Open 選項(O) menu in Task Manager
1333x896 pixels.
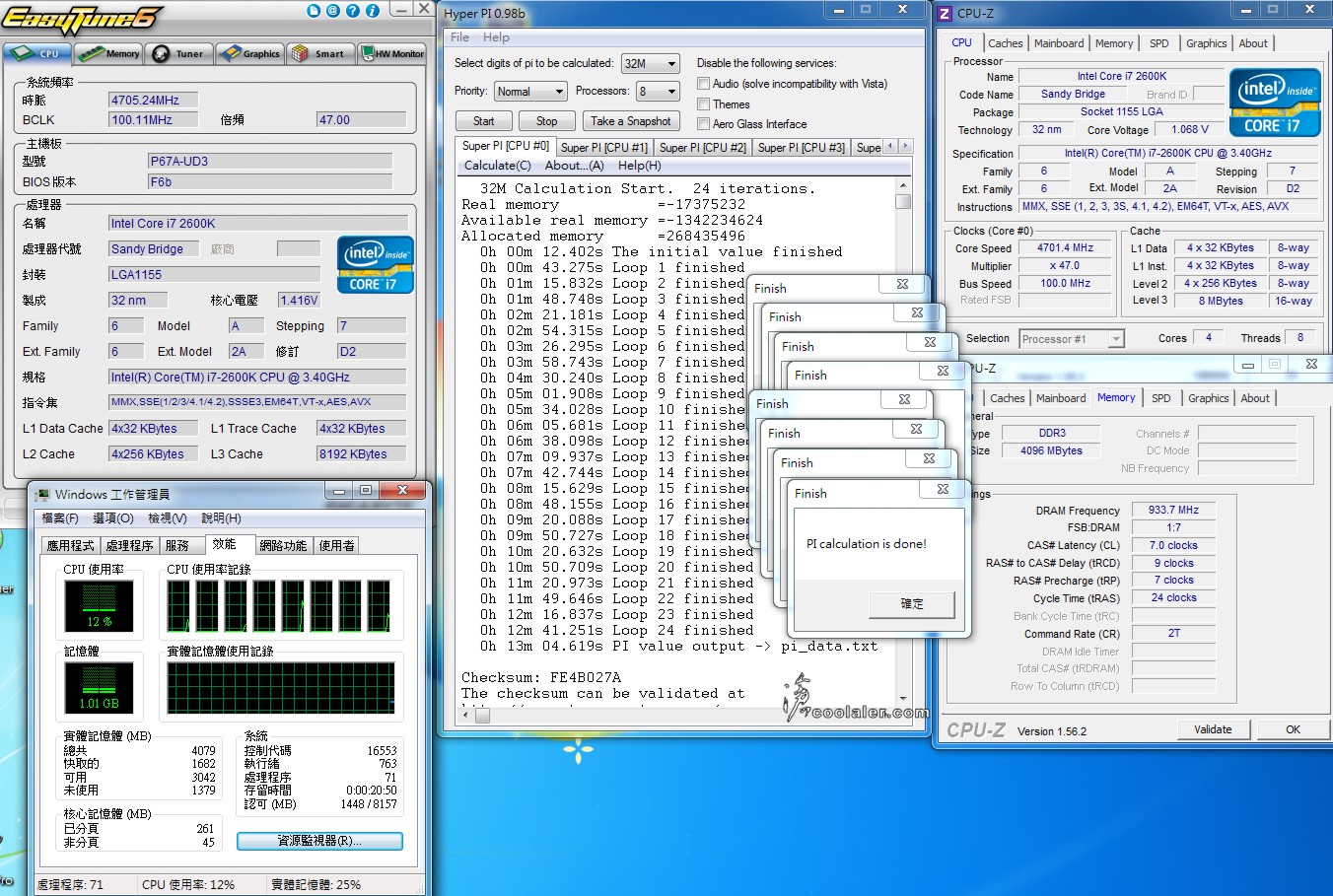[113, 518]
